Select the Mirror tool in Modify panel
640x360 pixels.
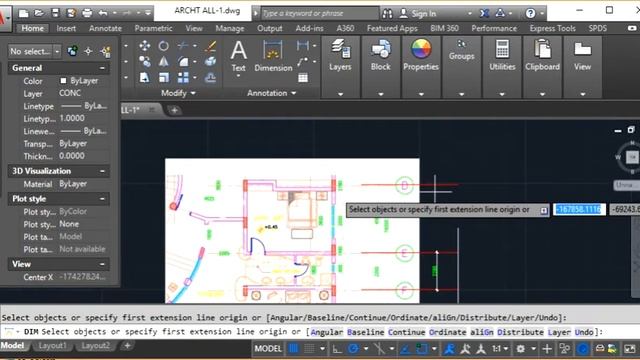pyautogui.click(x=164, y=61)
